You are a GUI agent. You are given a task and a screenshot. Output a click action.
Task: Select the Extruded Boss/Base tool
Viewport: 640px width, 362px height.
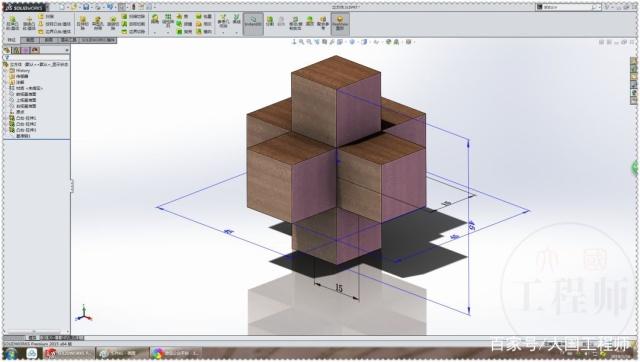coord(12,23)
